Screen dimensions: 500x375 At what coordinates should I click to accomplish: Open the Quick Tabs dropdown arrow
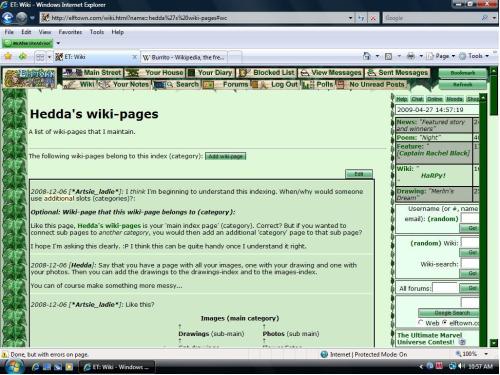coord(49,57)
